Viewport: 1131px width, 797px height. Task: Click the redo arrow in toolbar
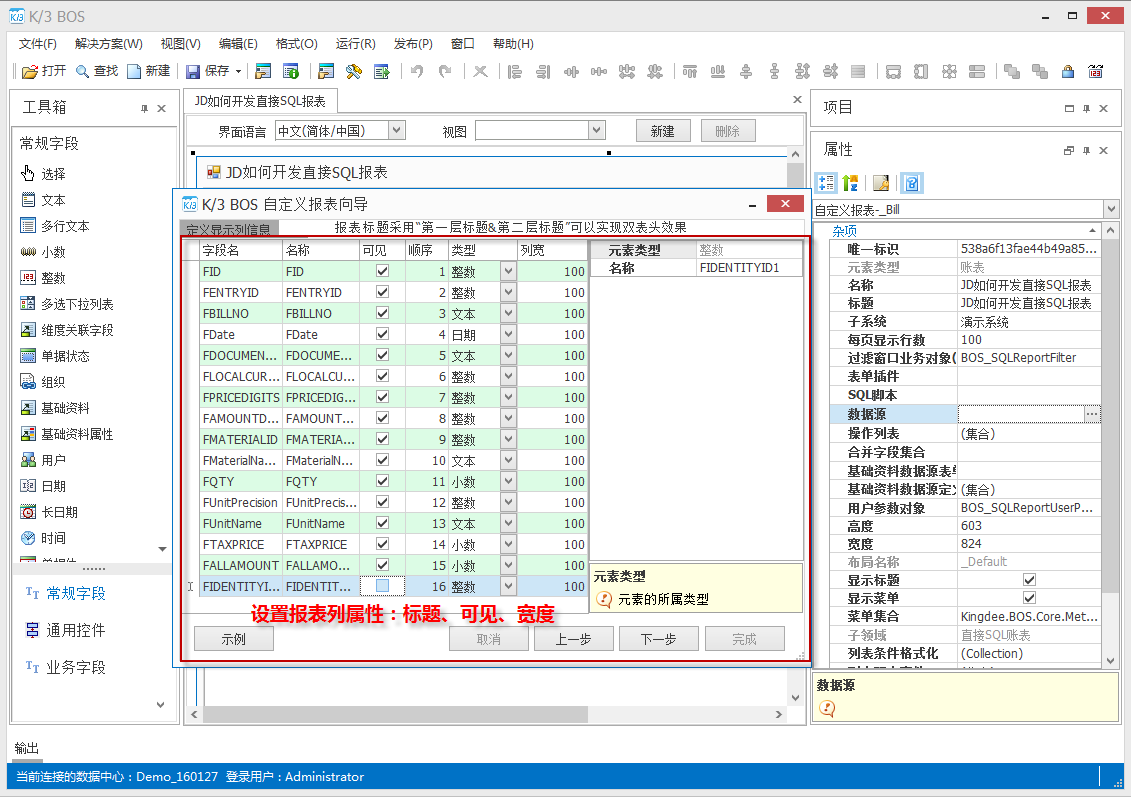(445, 71)
